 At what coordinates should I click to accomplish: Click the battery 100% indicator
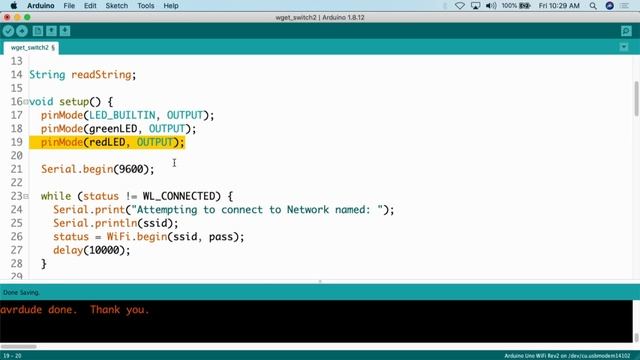(516, 6)
